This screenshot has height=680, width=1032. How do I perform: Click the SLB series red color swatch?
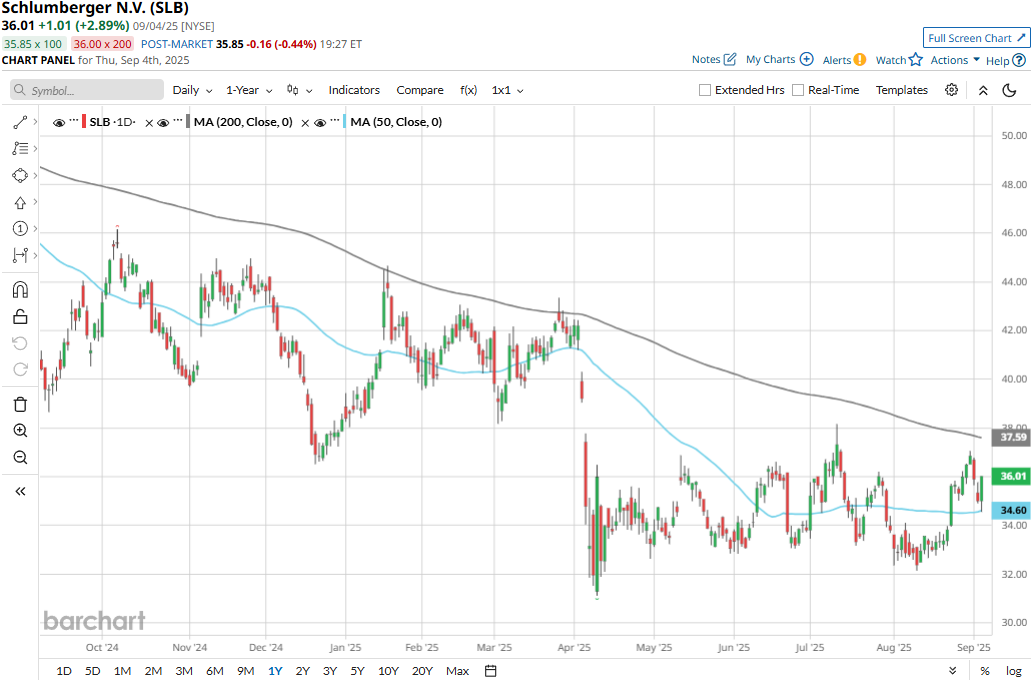tap(84, 122)
